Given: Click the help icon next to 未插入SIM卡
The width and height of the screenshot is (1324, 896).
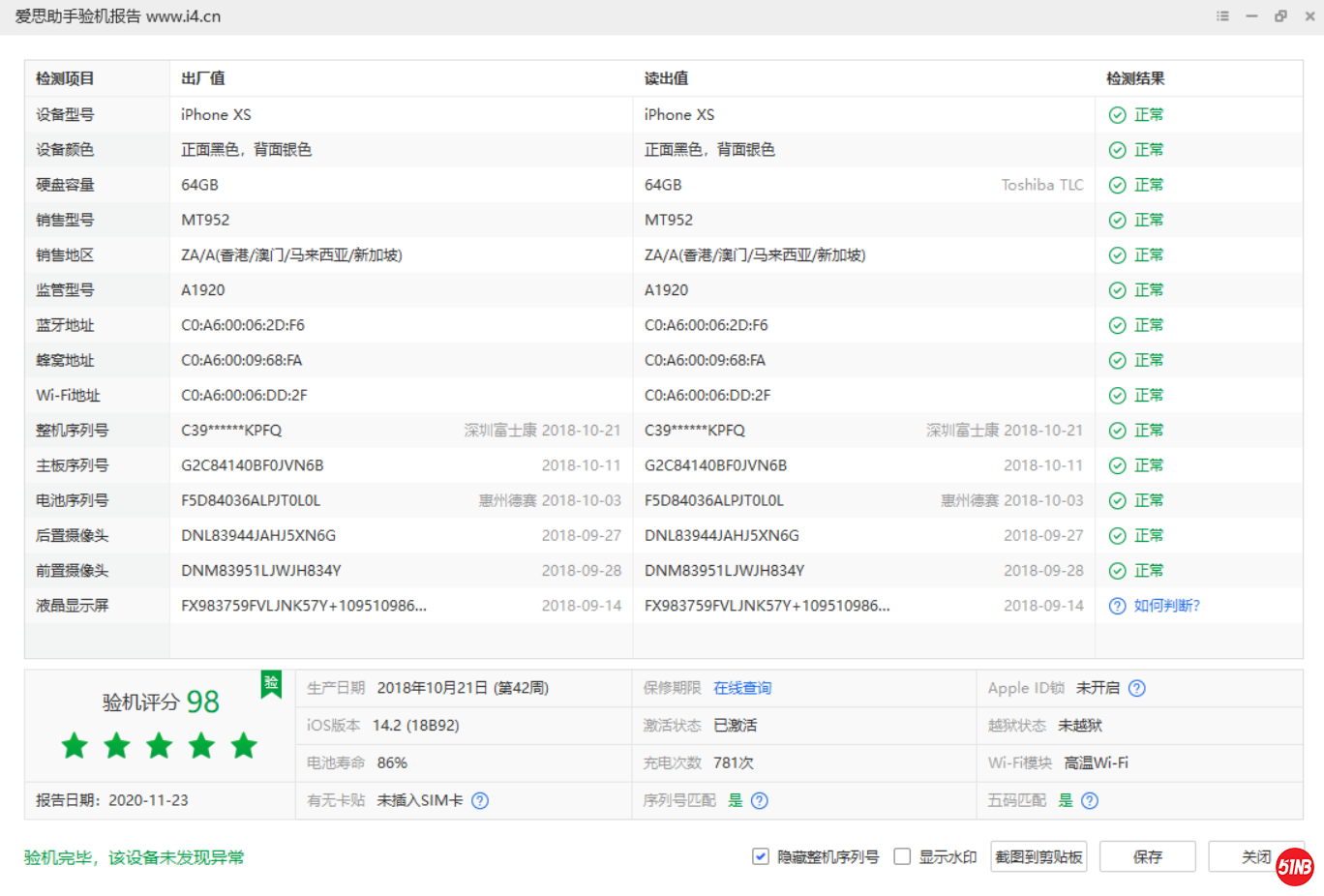Looking at the screenshot, I should coord(480,800).
